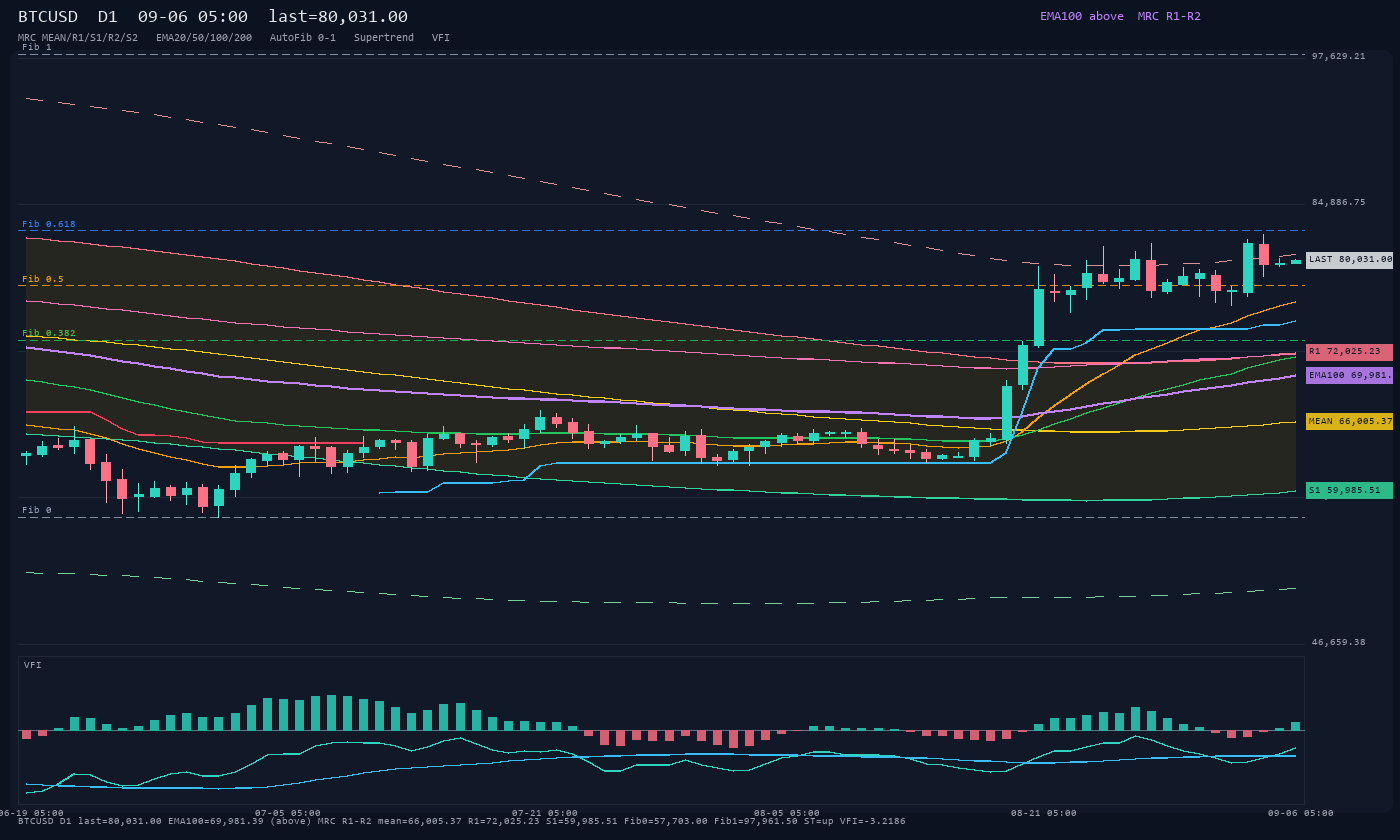Click the Fib 0.5 level label

pyautogui.click(x=43, y=279)
